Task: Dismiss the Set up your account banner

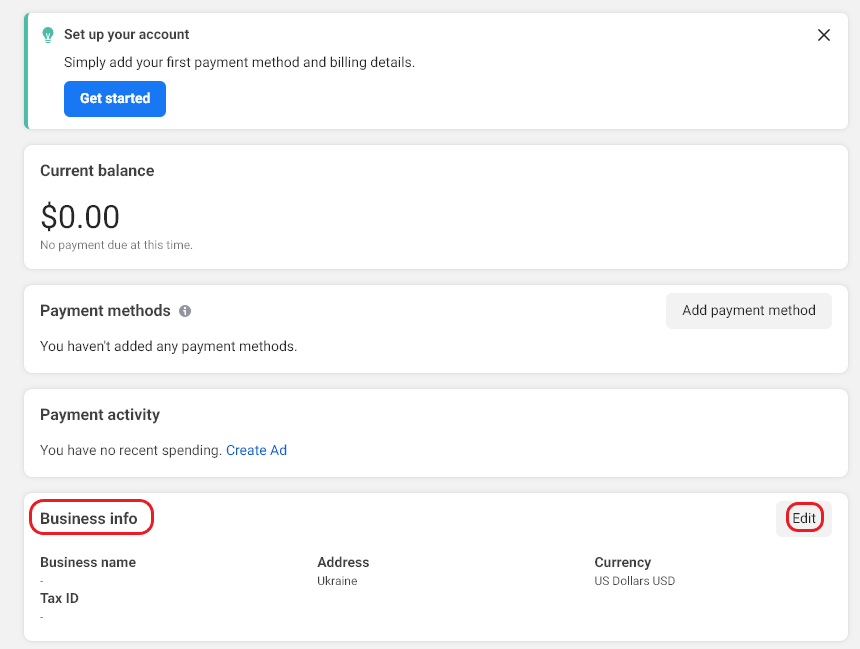Action: [x=824, y=35]
